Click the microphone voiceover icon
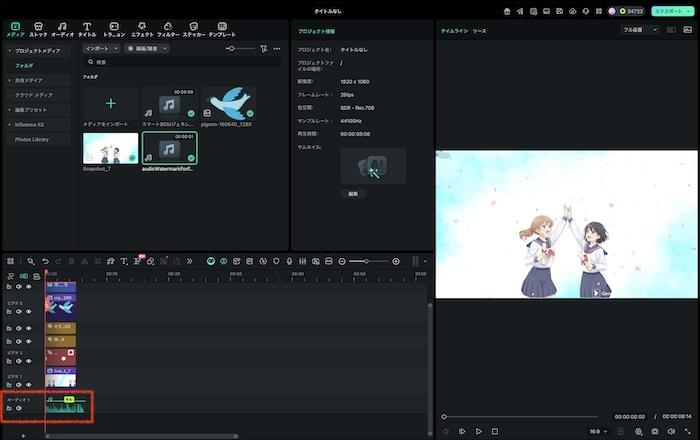Viewport: 700px width, 440px height. 289,261
